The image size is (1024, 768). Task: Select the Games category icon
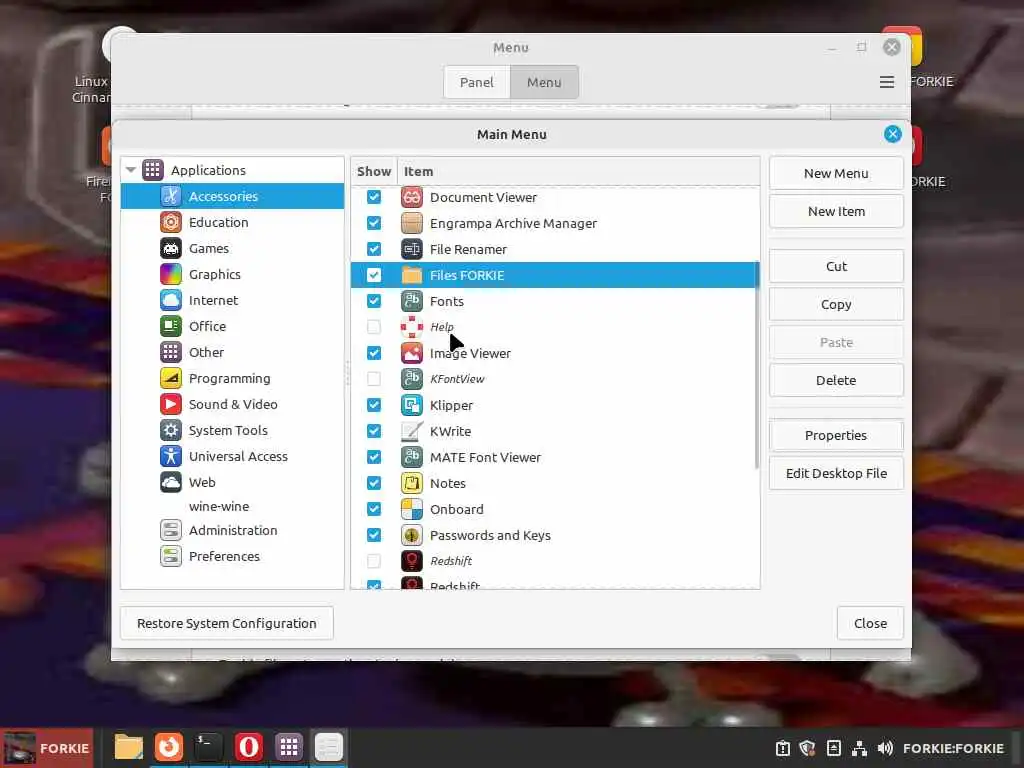point(170,248)
